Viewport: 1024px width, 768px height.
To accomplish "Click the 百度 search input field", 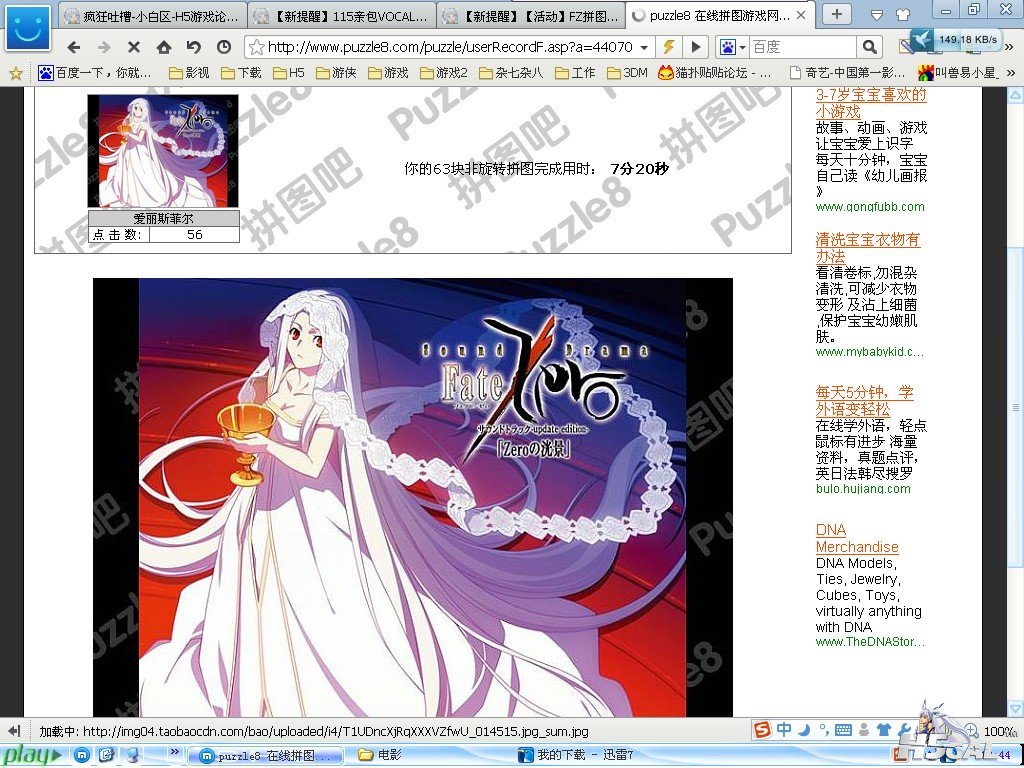I will [x=803, y=47].
